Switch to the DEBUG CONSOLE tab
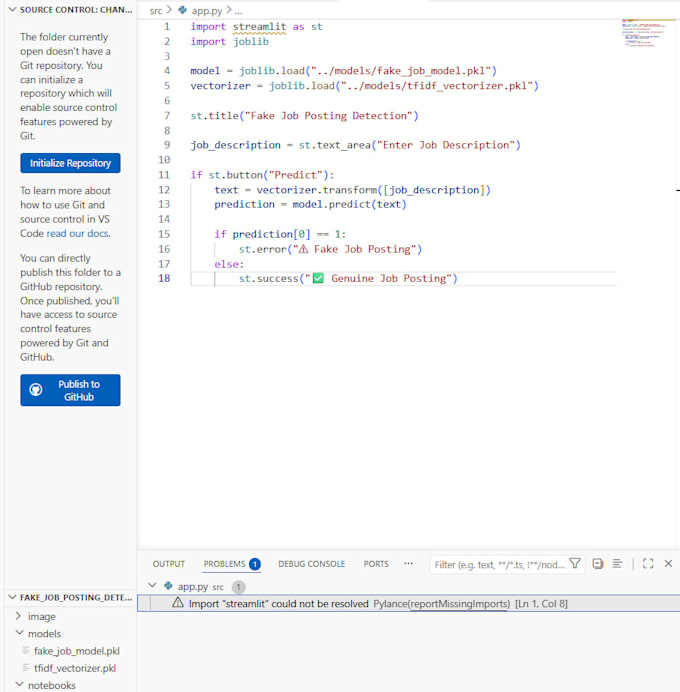The height and width of the screenshot is (692, 680). (x=312, y=564)
